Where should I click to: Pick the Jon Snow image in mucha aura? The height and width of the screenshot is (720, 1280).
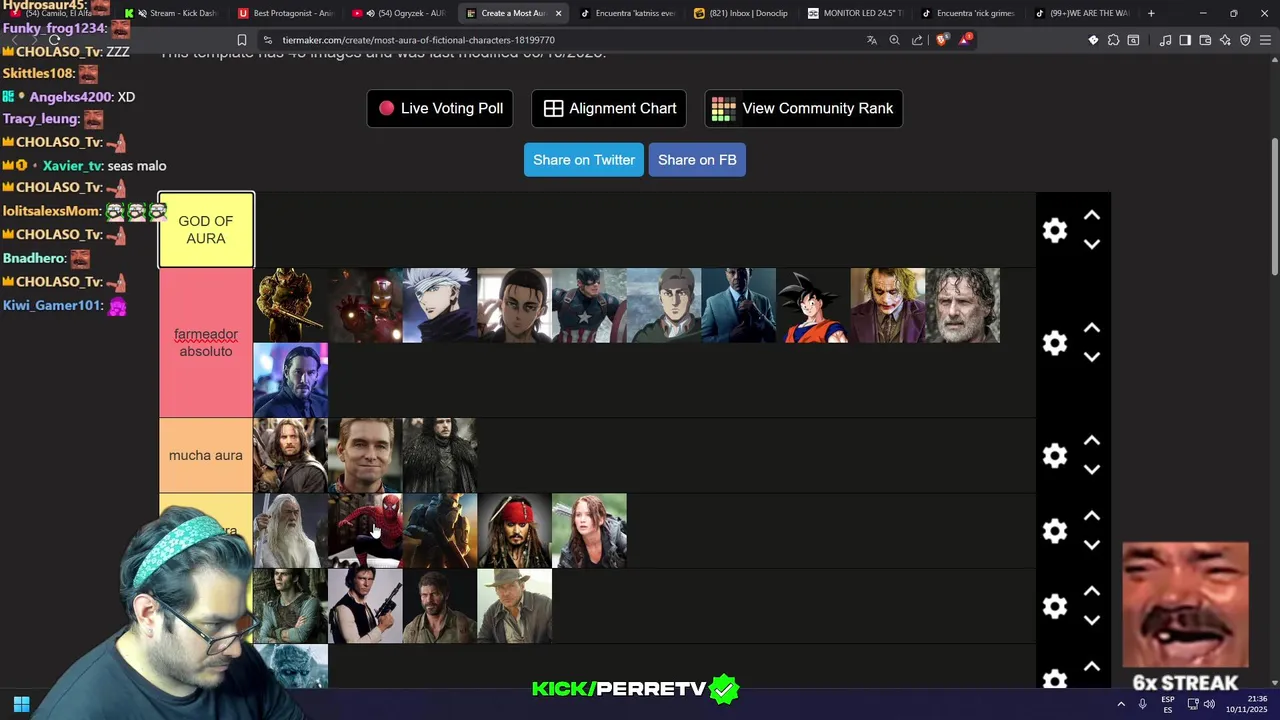[440, 455]
